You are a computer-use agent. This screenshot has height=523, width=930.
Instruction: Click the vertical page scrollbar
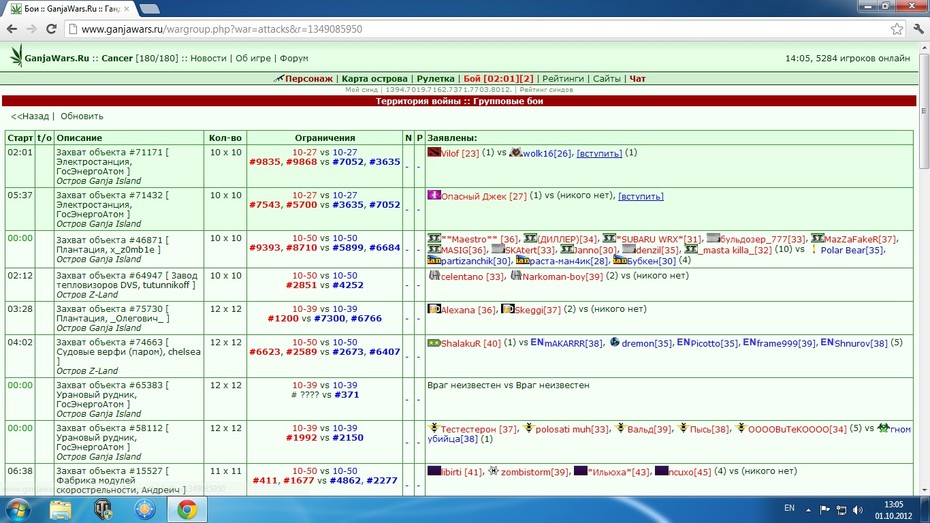[x=924, y=270]
